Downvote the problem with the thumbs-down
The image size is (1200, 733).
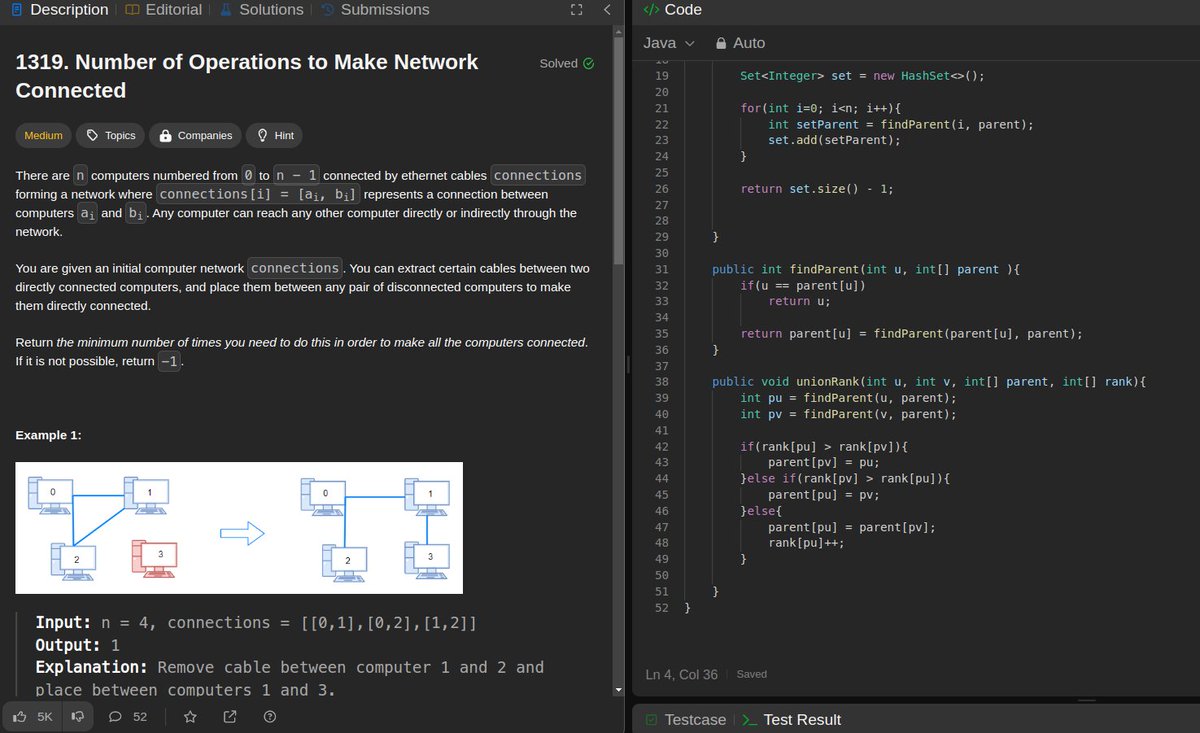coord(77,716)
